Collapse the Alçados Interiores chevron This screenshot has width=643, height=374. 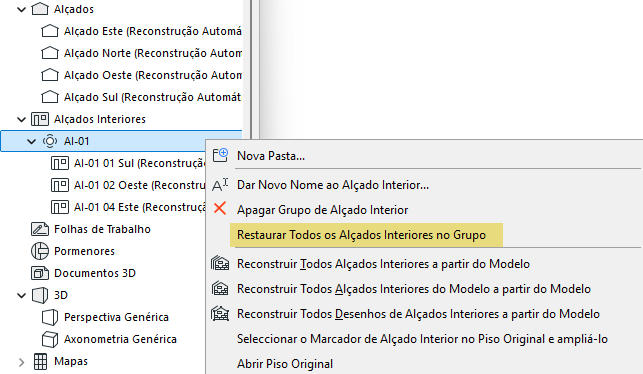tap(21, 119)
